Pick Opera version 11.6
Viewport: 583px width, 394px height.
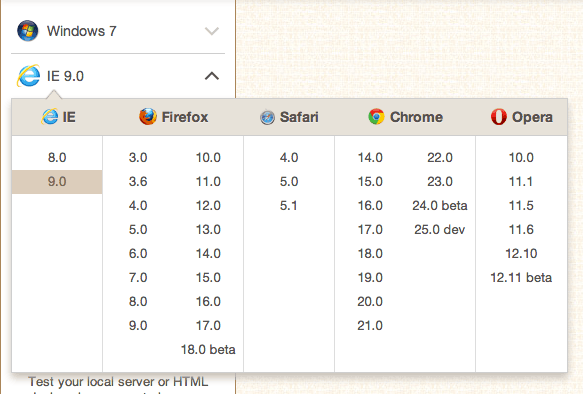pos(521,230)
